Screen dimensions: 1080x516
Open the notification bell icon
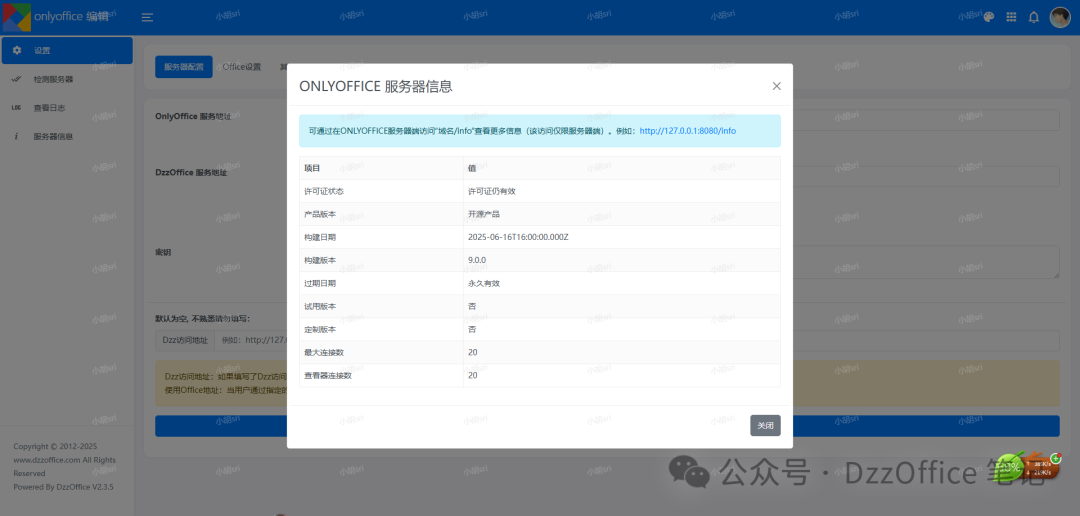[x=1034, y=17]
